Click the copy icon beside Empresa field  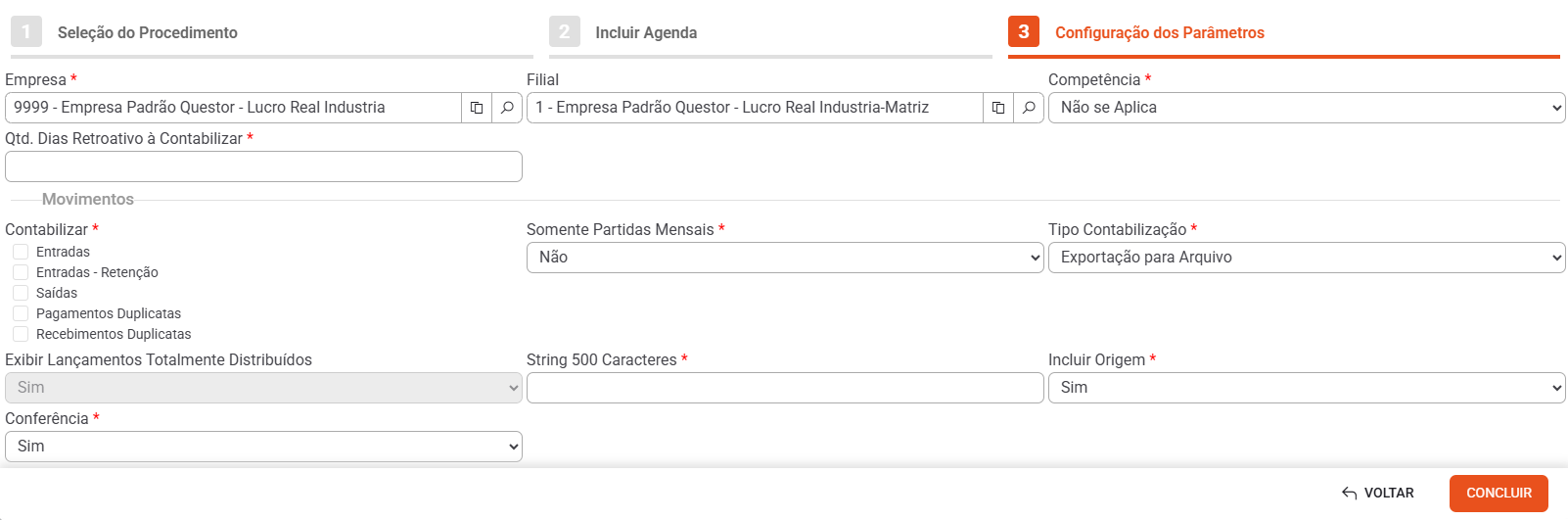477,108
